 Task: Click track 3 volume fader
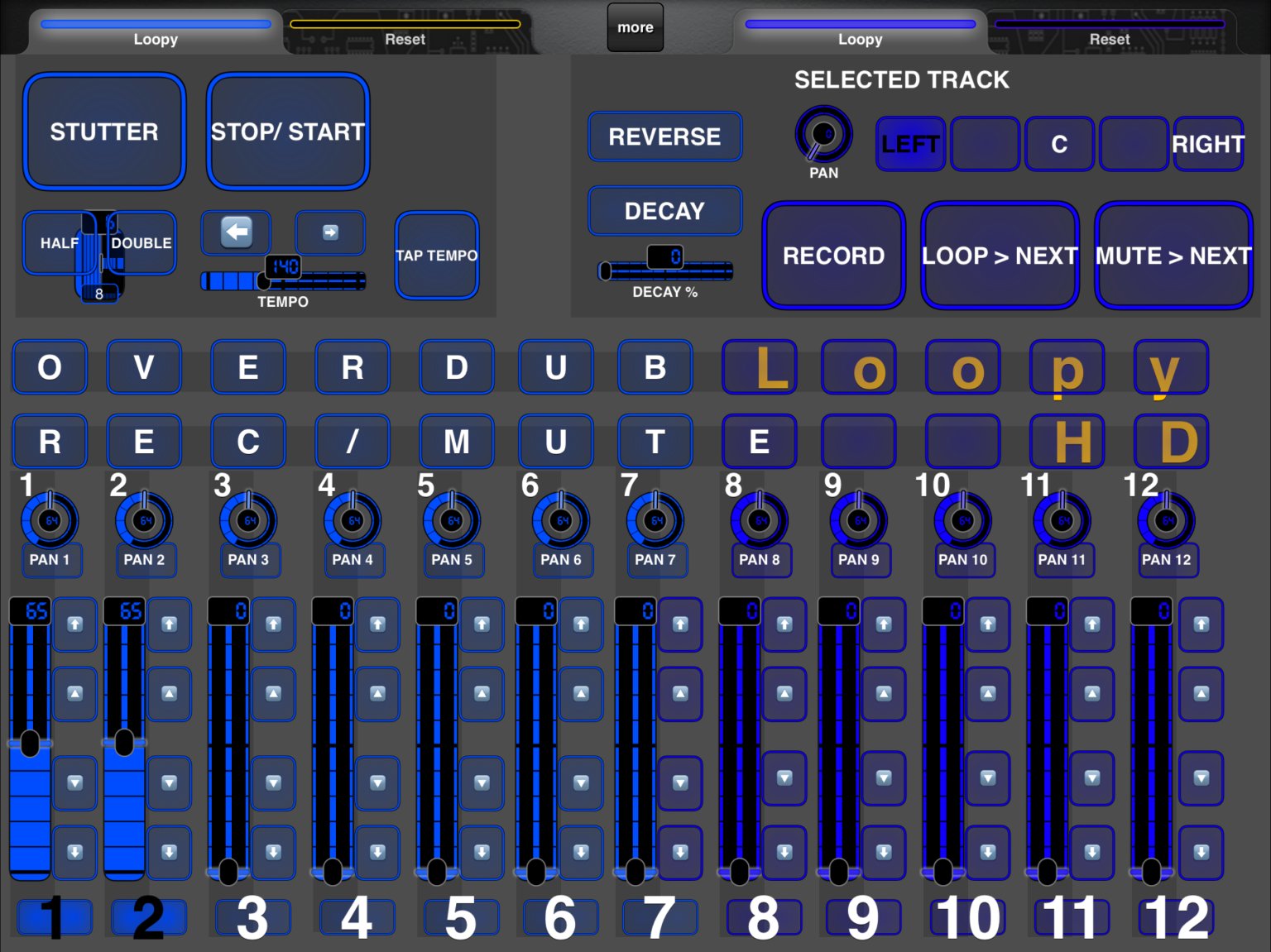click(x=228, y=739)
